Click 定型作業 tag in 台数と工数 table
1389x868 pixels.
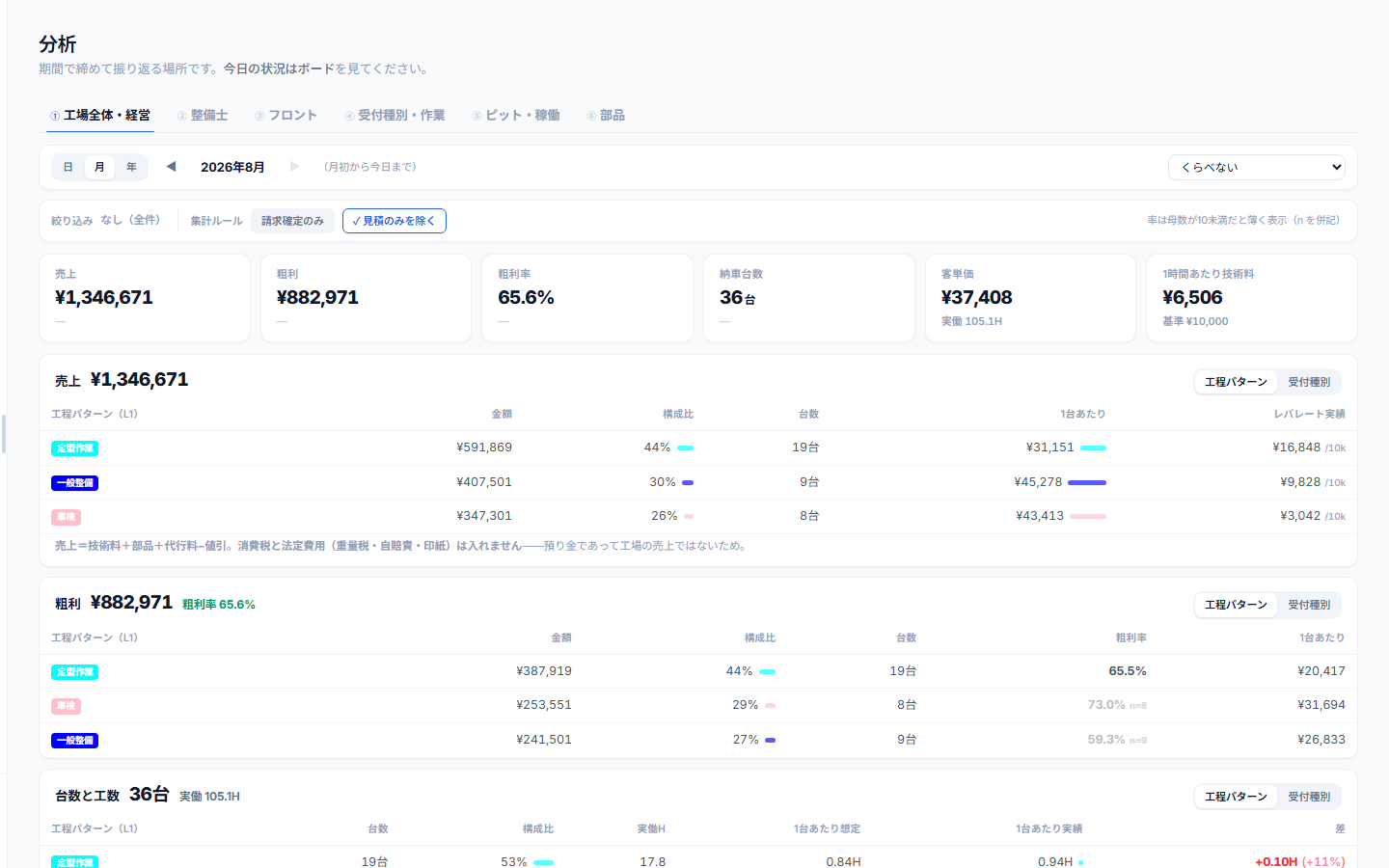tap(74, 862)
